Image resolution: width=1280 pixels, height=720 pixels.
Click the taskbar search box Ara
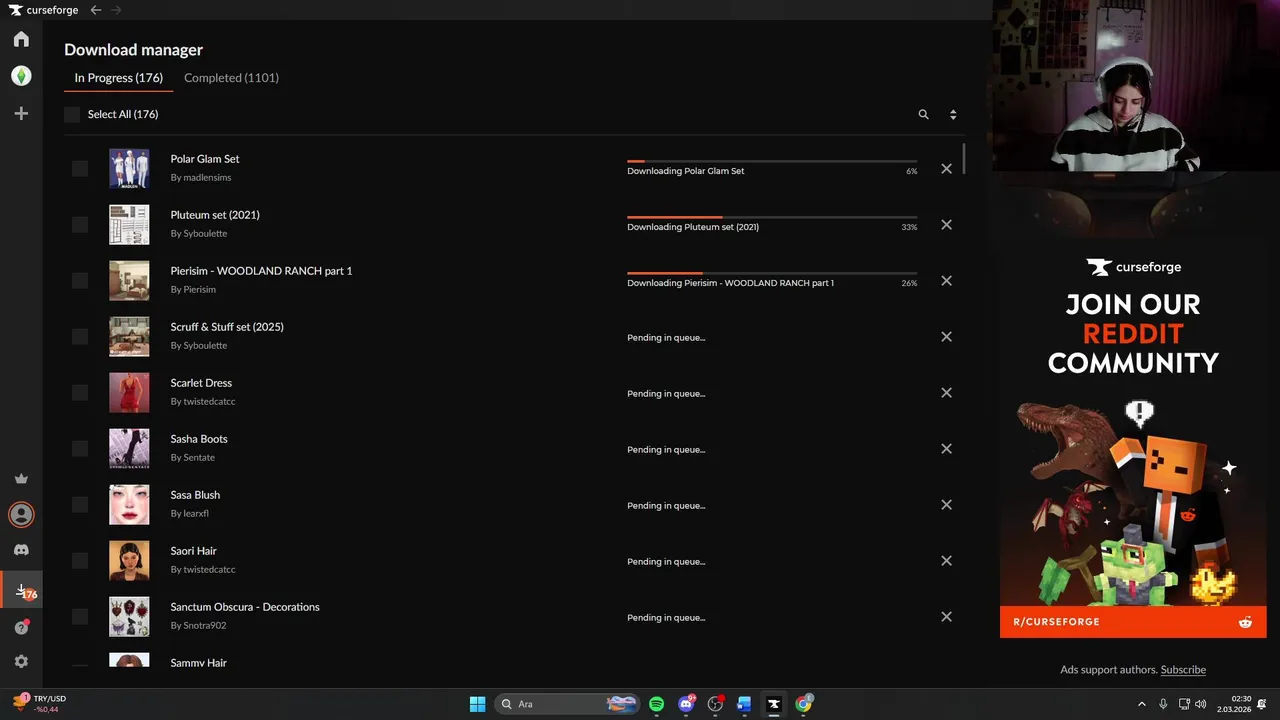tap(568, 704)
